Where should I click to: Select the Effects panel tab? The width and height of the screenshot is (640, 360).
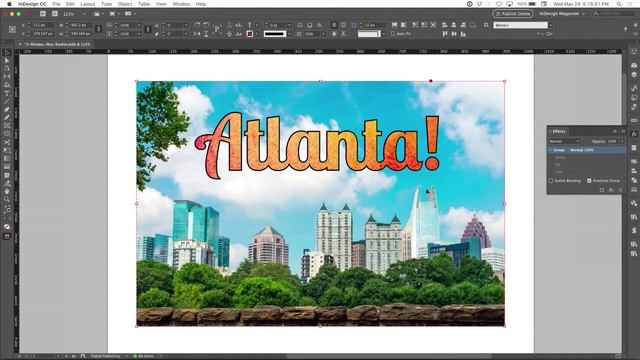pos(559,131)
